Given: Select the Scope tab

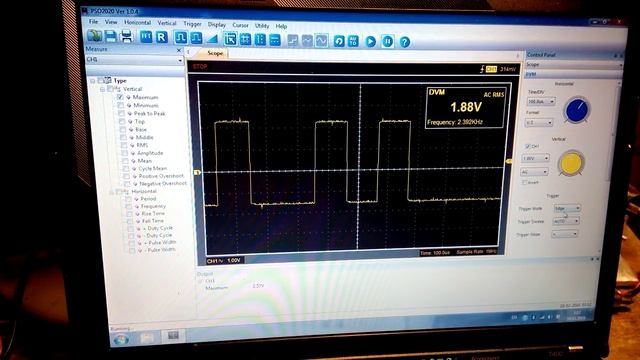Looking at the screenshot, I should click(x=214, y=53).
